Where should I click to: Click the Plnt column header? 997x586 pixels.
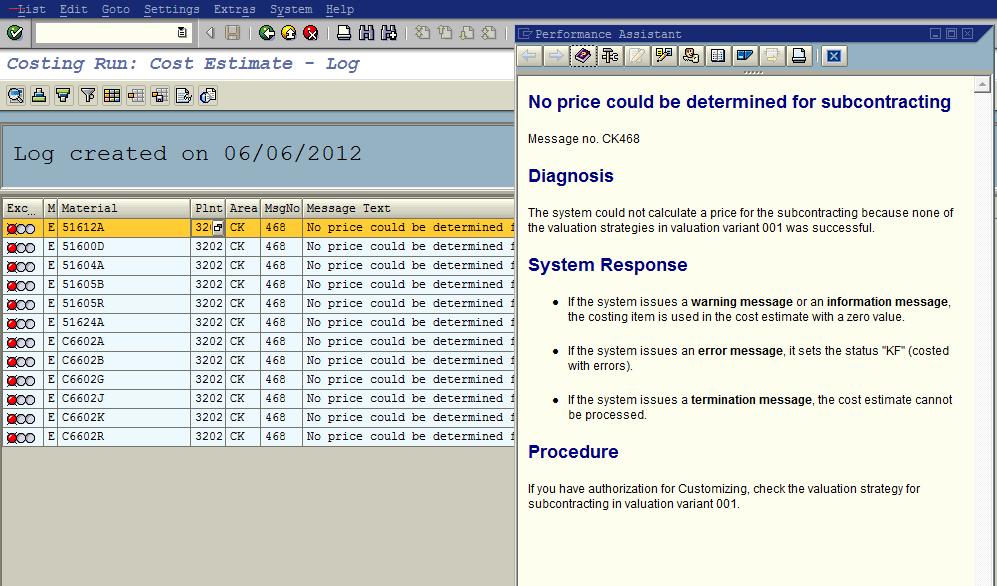coord(209,208)
